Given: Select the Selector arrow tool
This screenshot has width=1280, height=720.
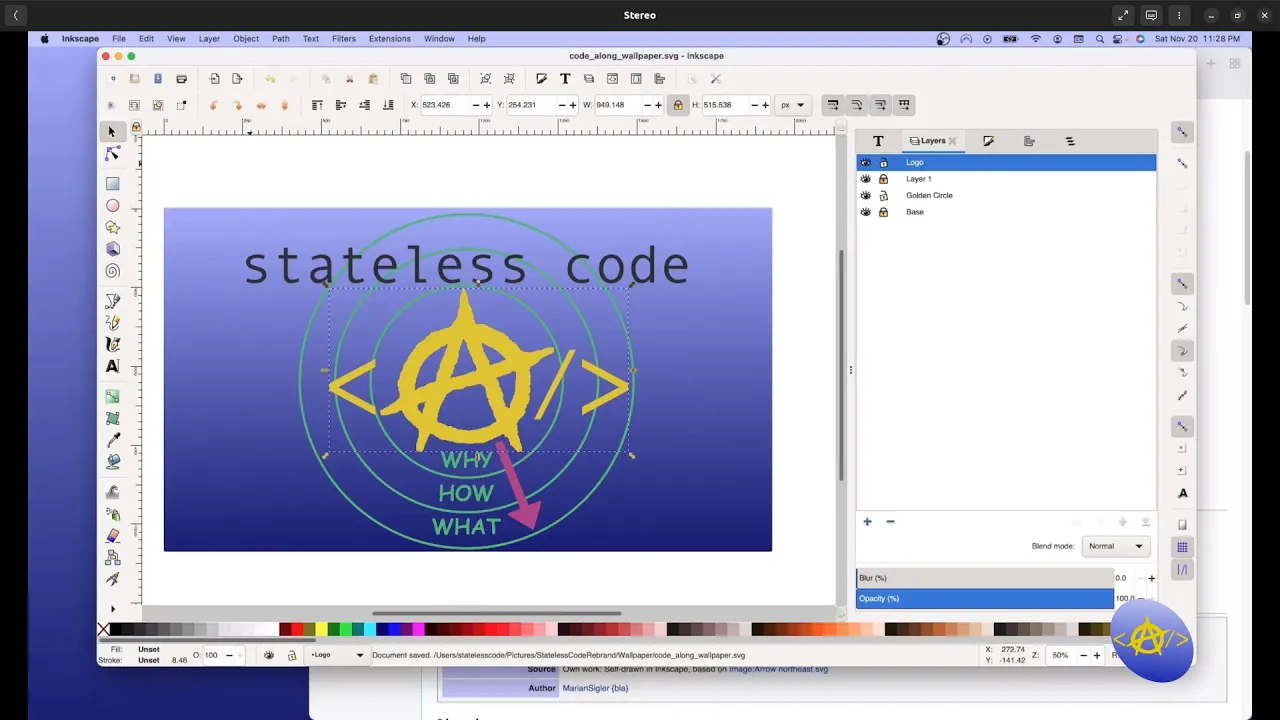Looking at the screenshot, I should pyautogui.click(x=112, y=132).
